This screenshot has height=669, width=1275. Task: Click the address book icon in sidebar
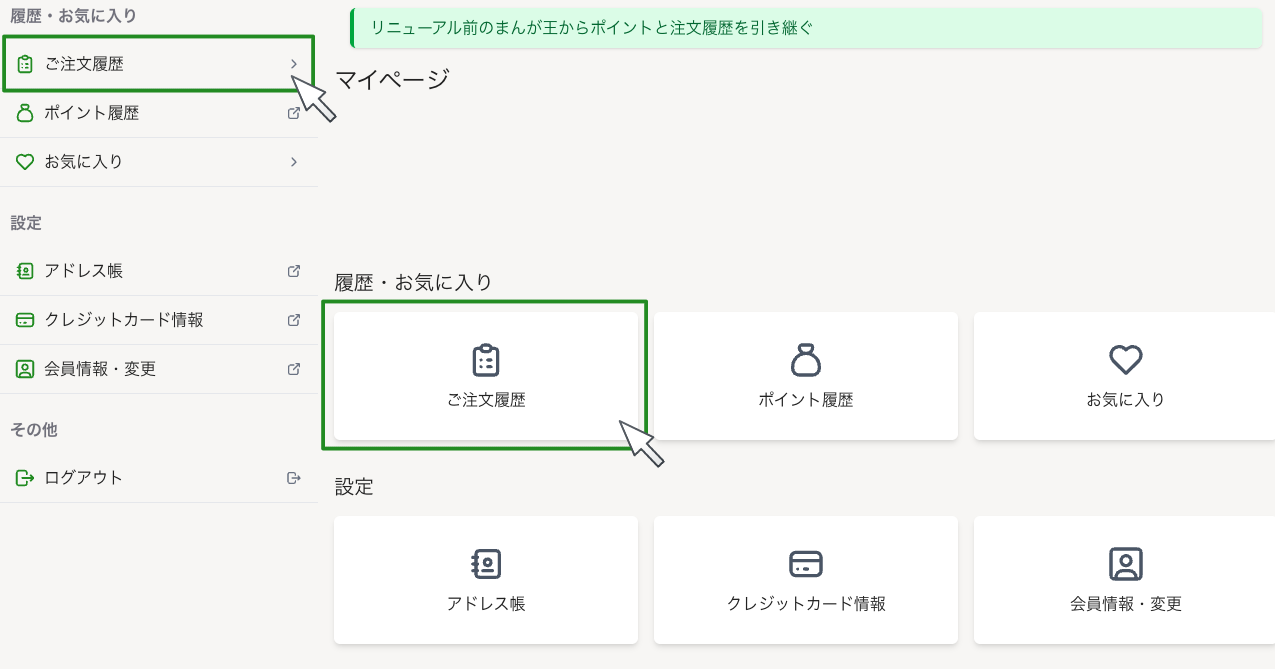point(25,271)
